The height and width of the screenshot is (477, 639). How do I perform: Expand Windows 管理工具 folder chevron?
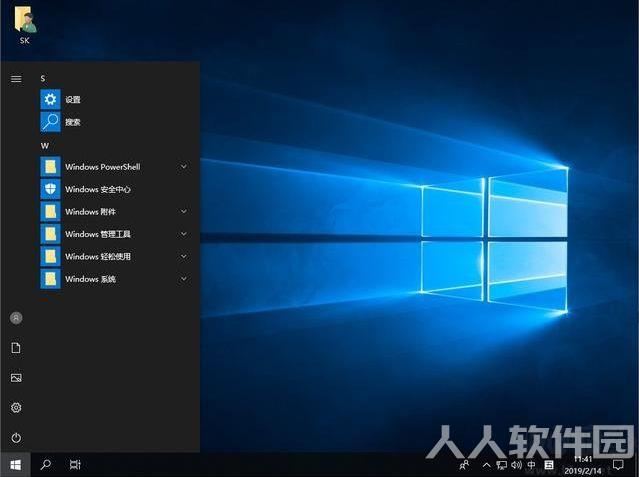click(x=184, y=234)
